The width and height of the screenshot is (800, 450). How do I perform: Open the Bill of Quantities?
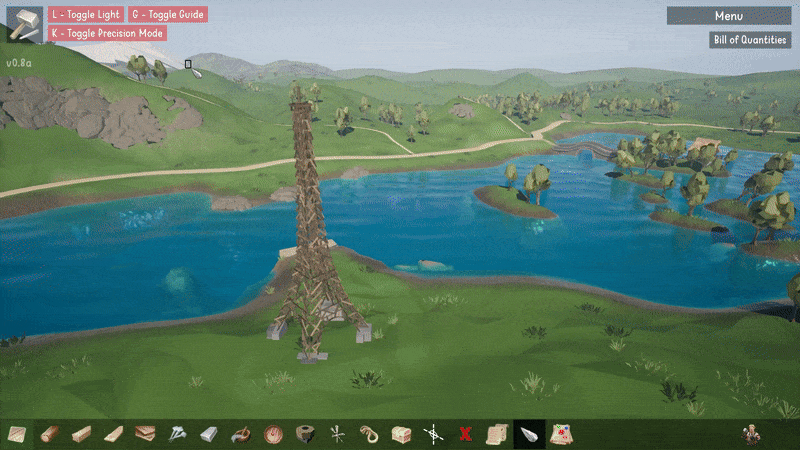tap(750, 40)
